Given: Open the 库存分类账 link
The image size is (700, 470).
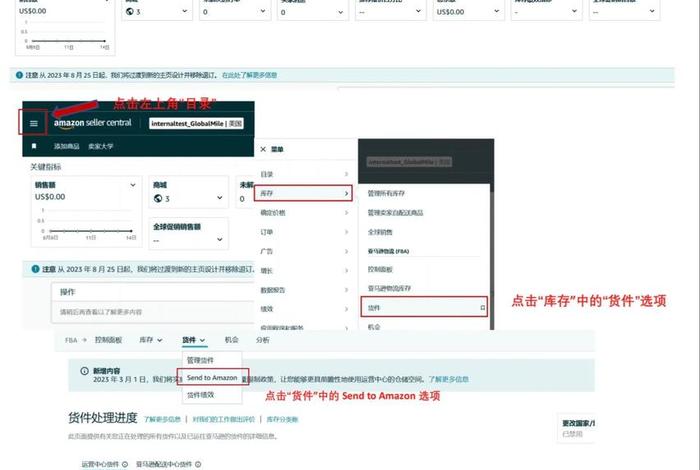Looking at the screenshot, I should 282,419.
